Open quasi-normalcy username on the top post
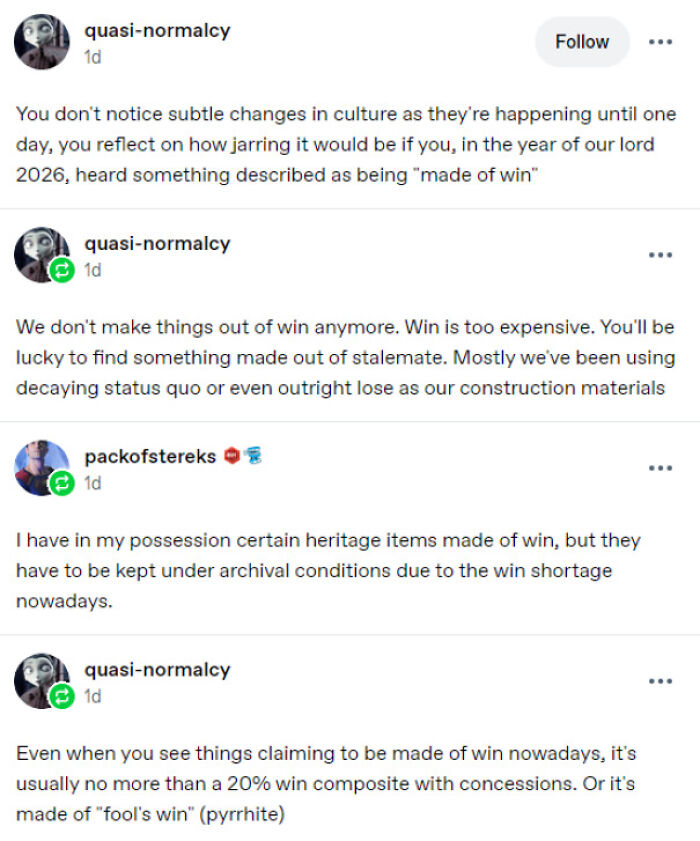This screenshot has height=841, width=700. pos(157,31)
